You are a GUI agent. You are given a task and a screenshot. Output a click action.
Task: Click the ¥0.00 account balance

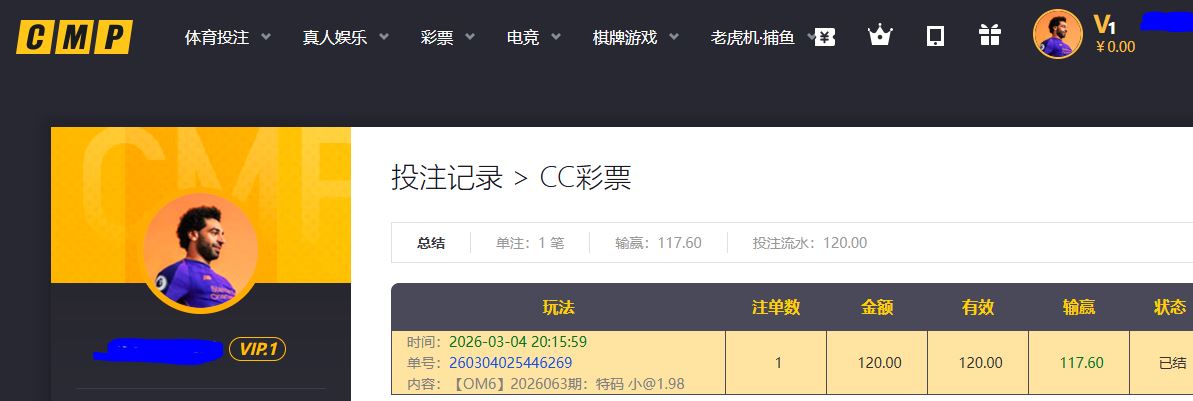click(x=1115, y=47)
